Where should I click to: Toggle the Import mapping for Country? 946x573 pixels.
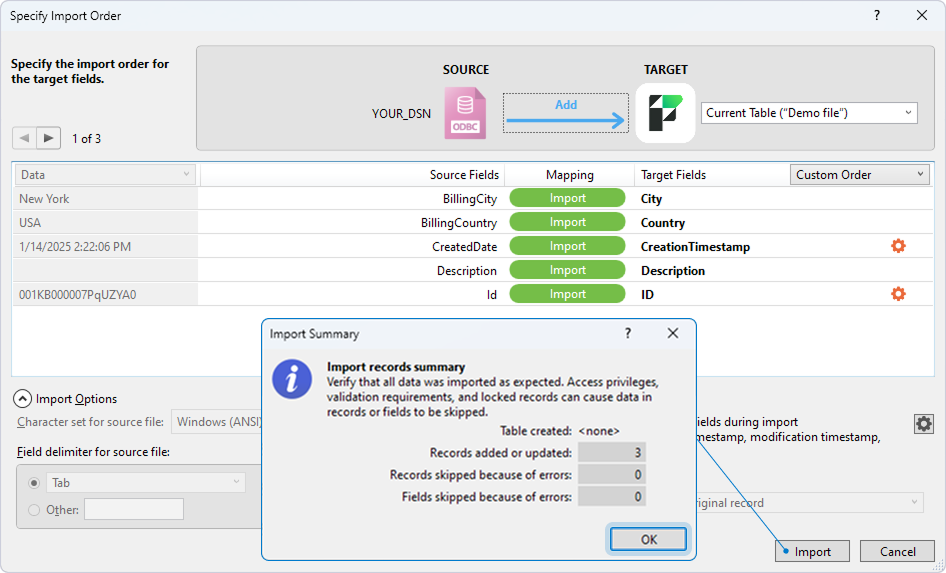(567, 223)
